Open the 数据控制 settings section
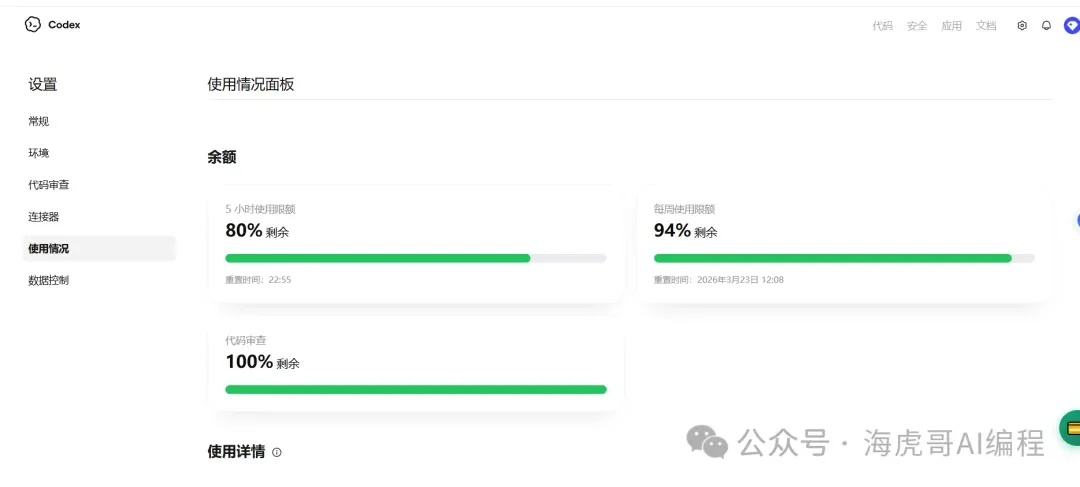This screenshot has width=1080, height=487. [x=49, y=281]
